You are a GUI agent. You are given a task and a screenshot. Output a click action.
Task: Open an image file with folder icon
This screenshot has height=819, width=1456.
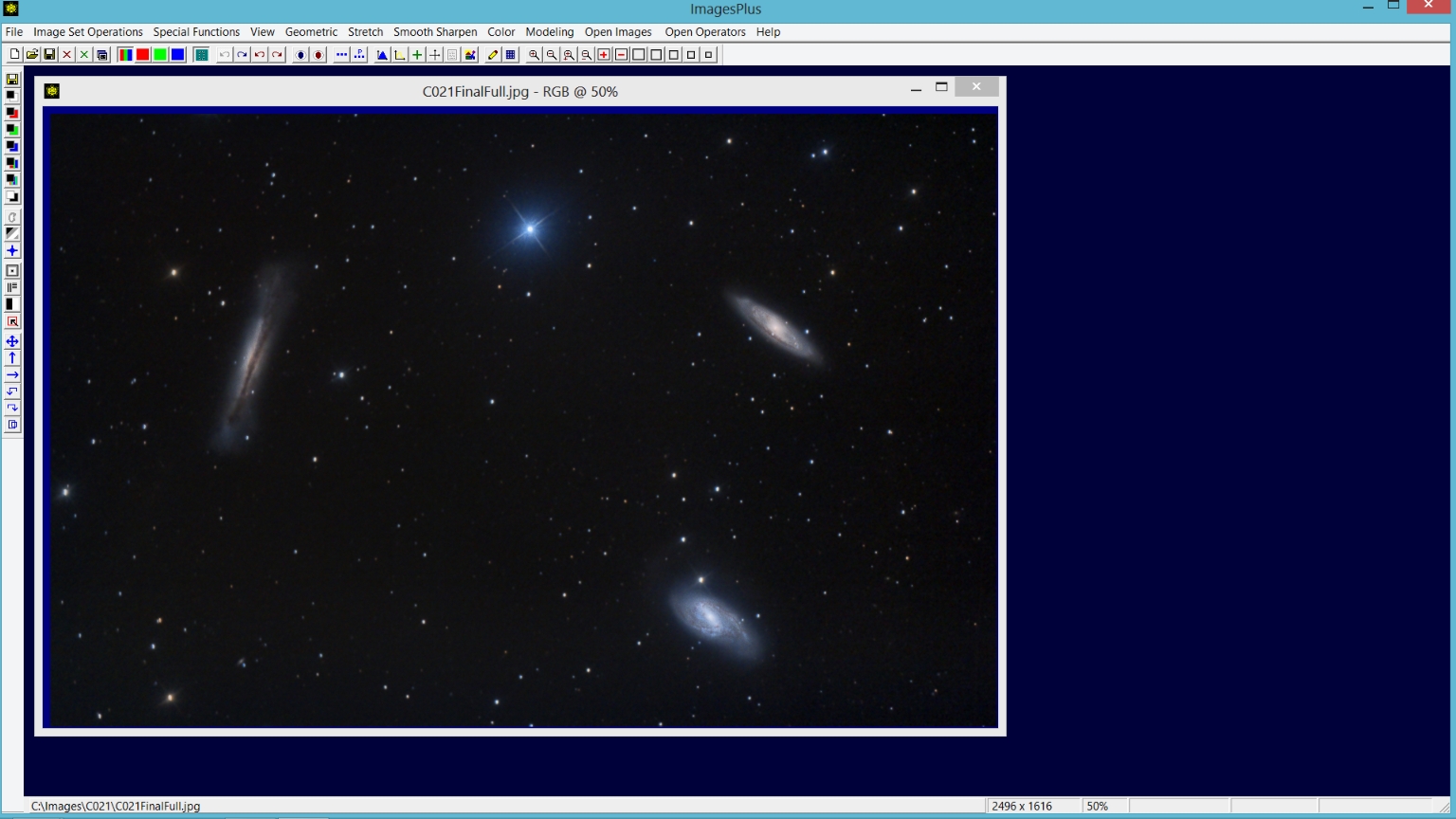pyautogui.click(x=32, y=55)
